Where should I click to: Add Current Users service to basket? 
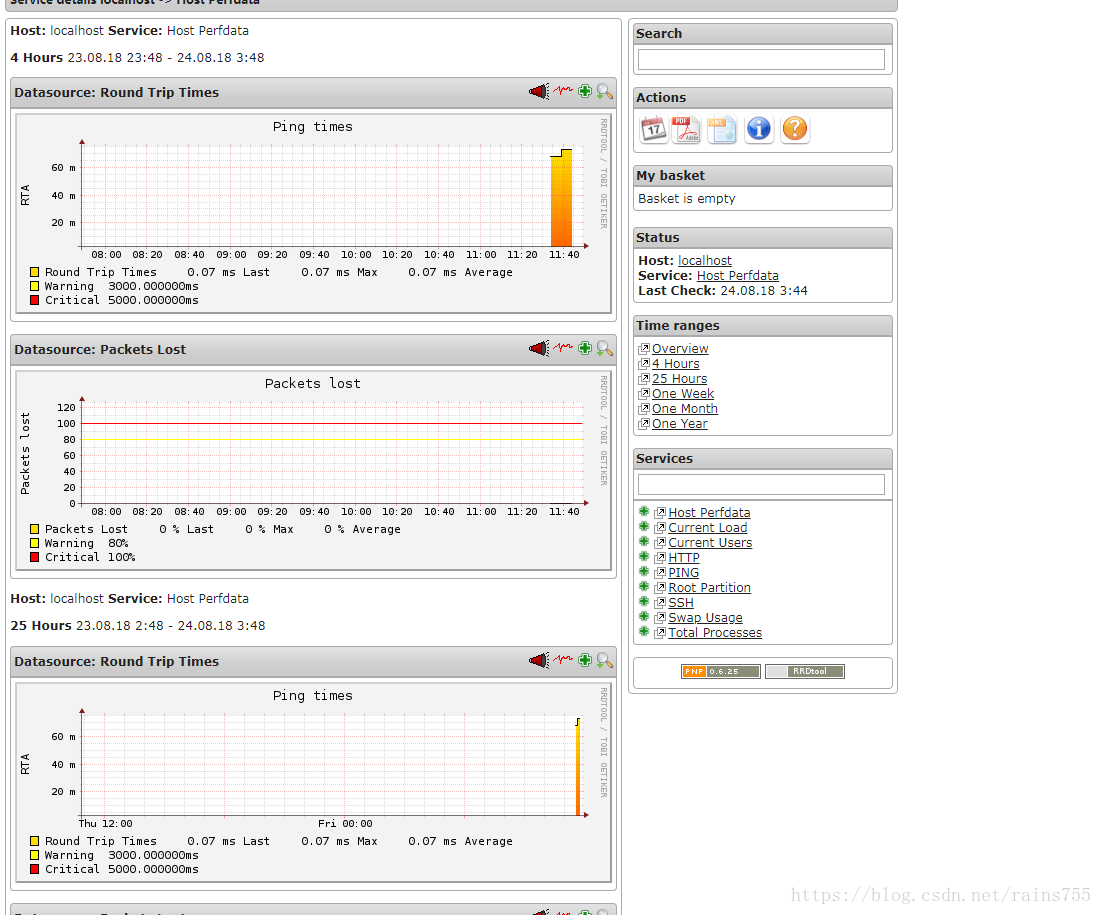(x=644, y=542)
